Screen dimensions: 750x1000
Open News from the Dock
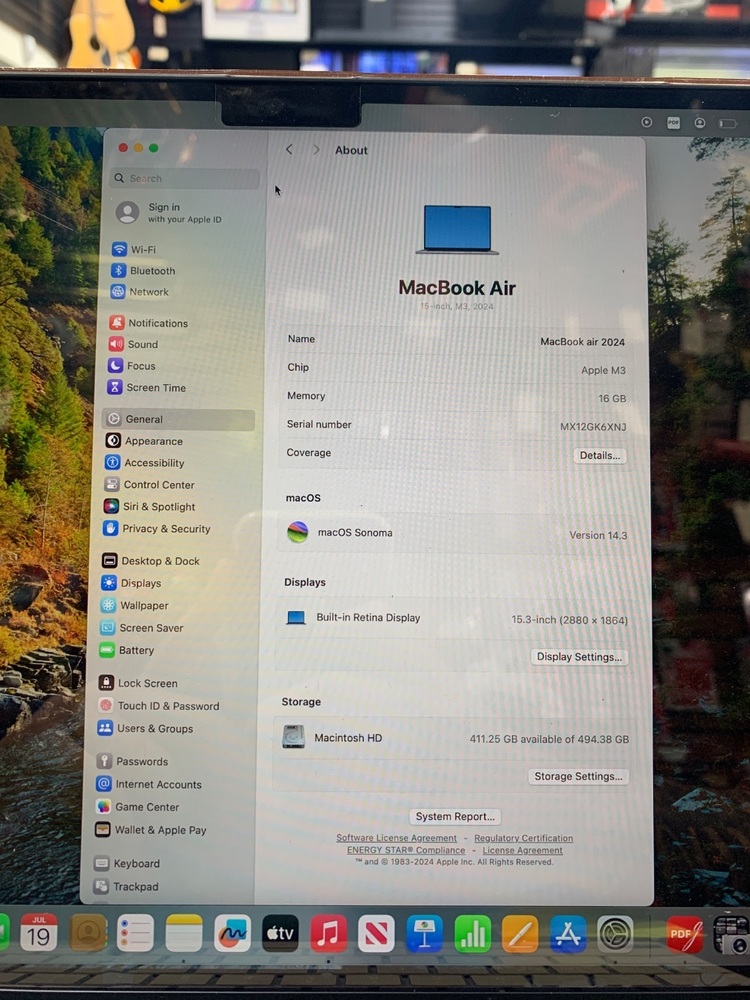pyautogui.click(x=376, y=933)
